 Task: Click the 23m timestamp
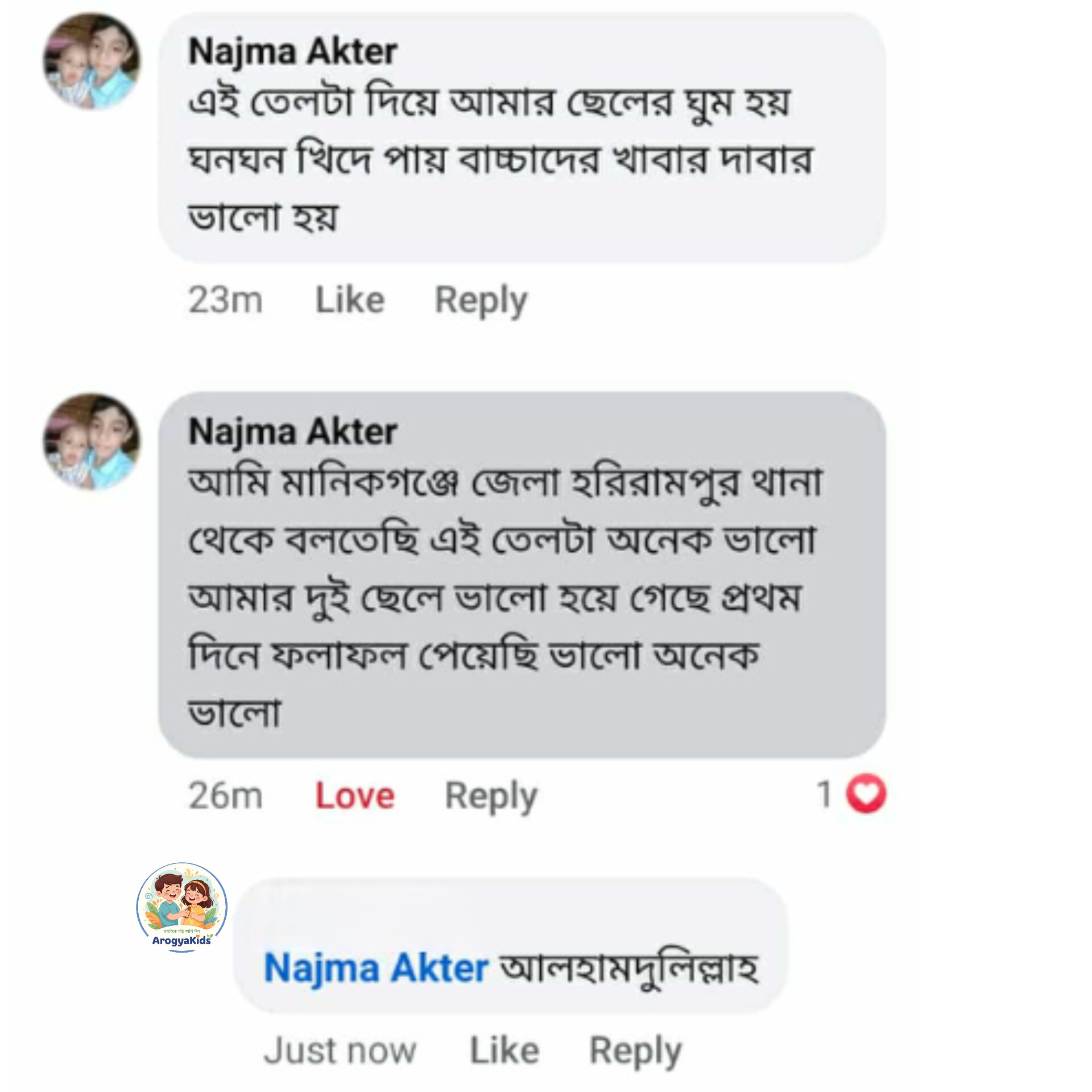pos(225,300)
